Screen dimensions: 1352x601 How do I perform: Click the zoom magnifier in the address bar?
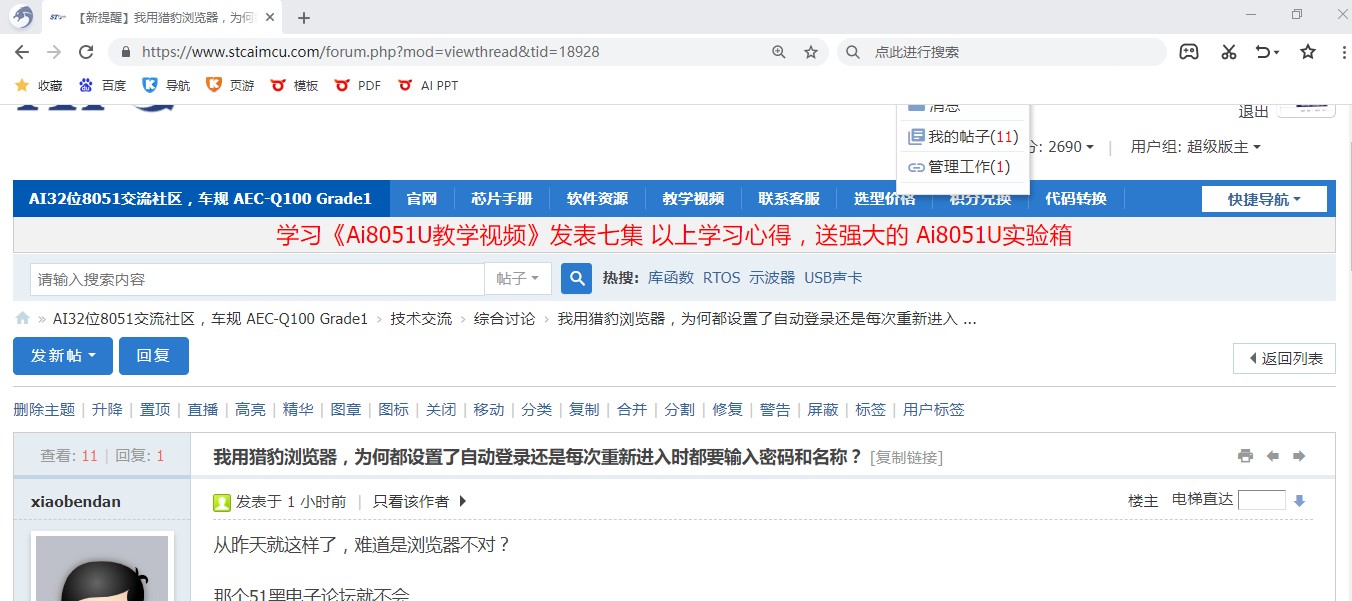pyautogui.click(x=779, y=52)
